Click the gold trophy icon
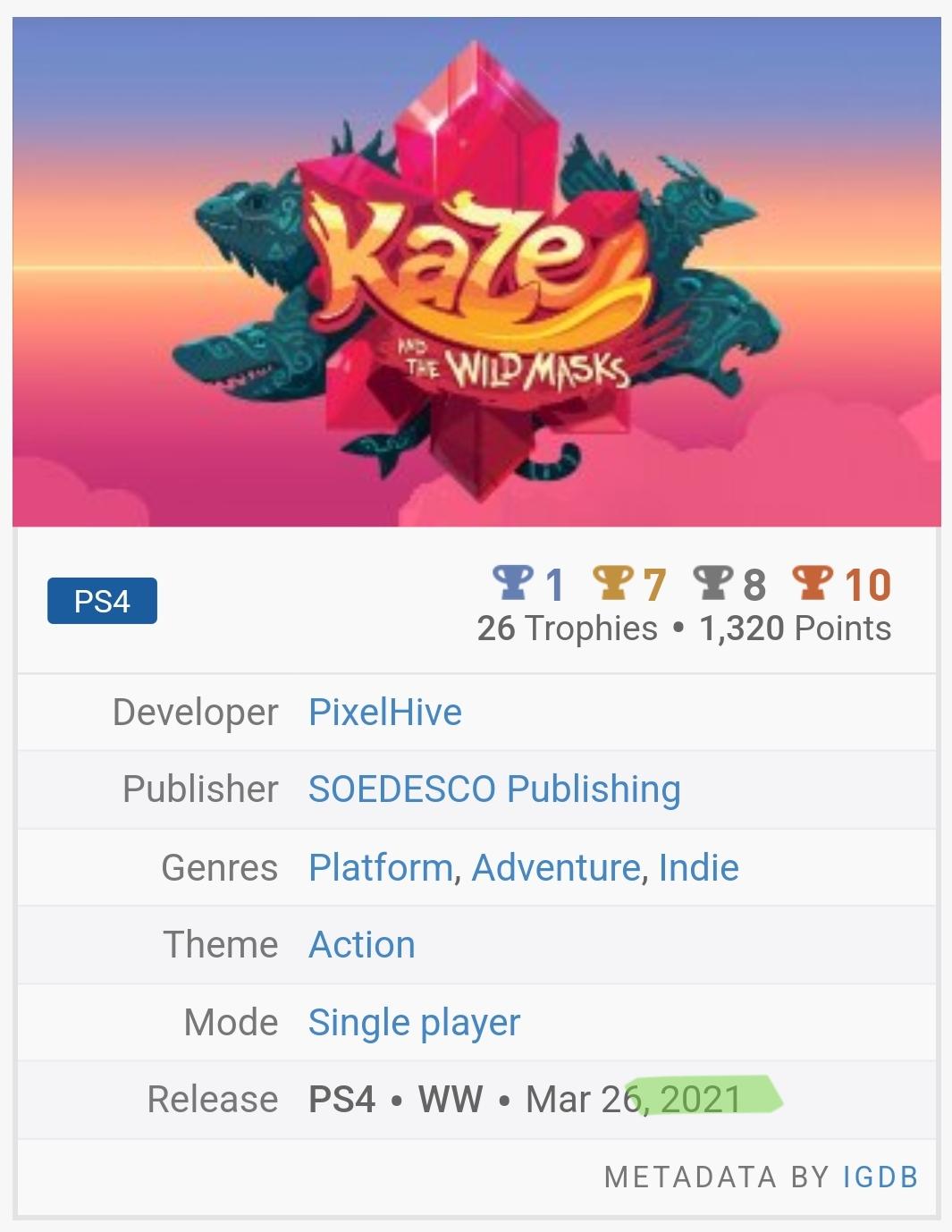This screenshot has width=952, height=1232. pos(612,583)
